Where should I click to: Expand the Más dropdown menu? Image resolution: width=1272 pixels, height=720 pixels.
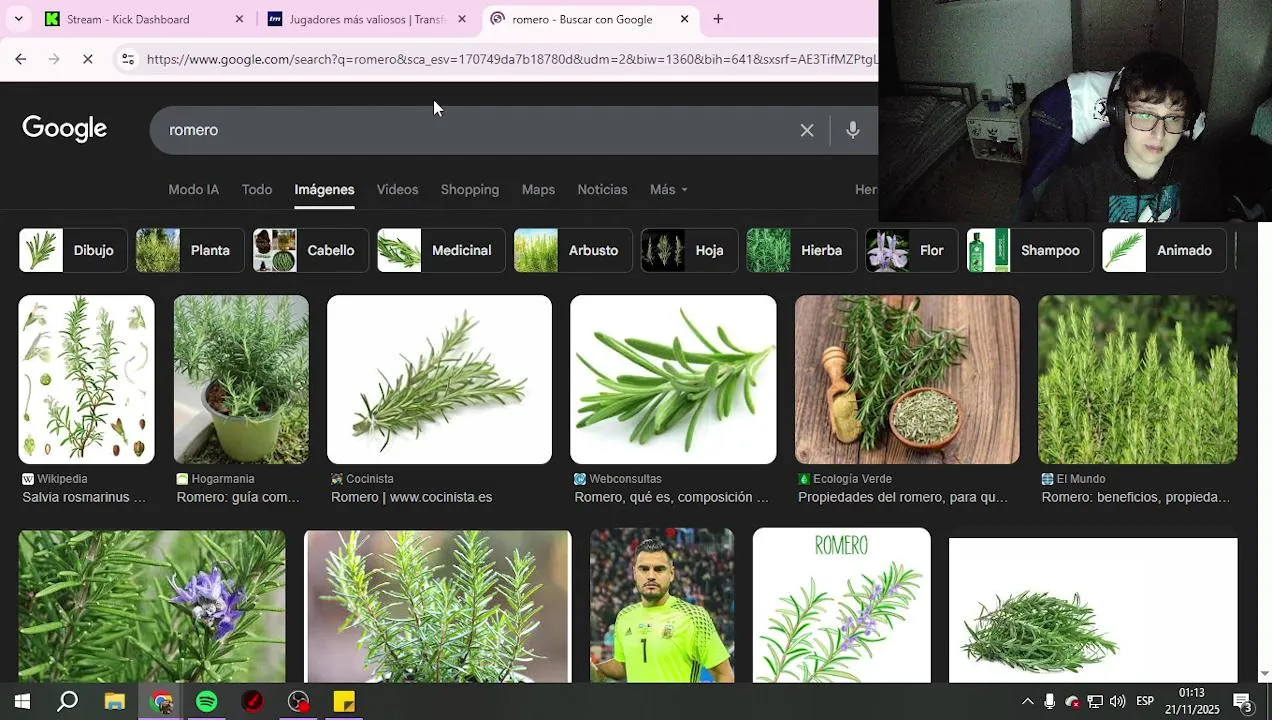click(x=668, y=189)
